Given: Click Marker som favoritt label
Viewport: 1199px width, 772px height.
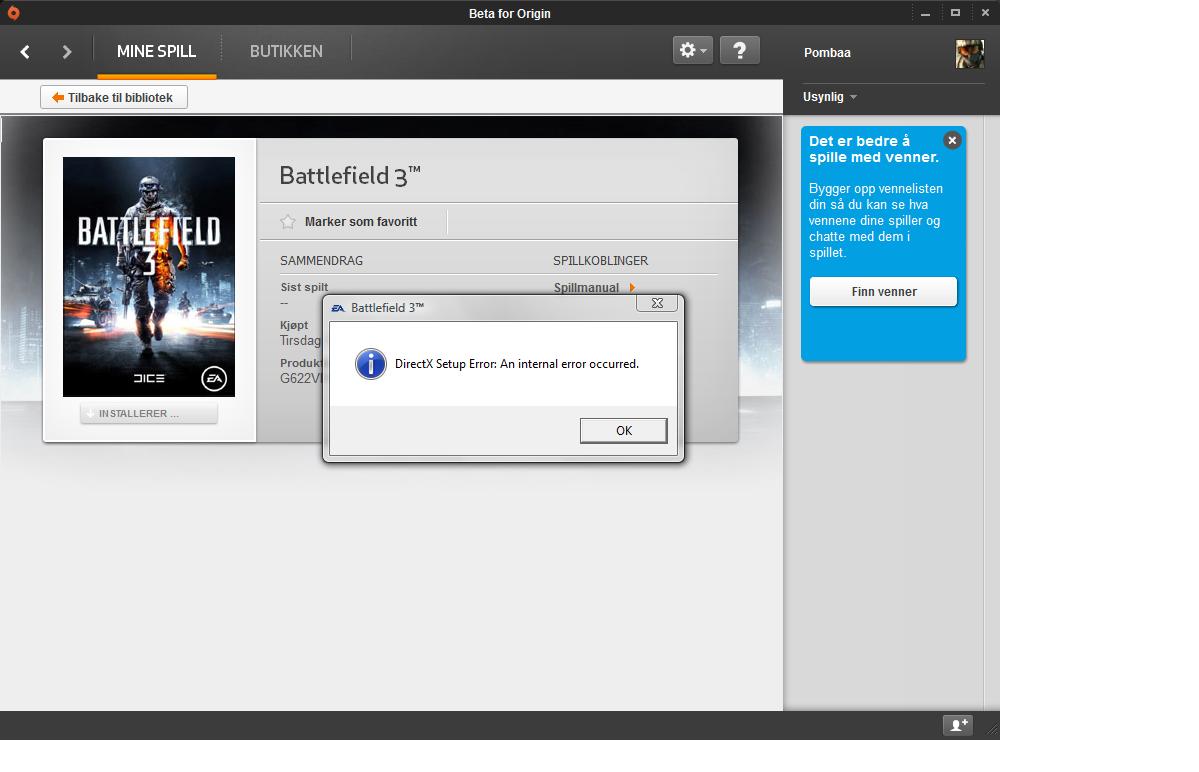Looking at the screenshot, I should pyautogui.click(x=361, y=222).
